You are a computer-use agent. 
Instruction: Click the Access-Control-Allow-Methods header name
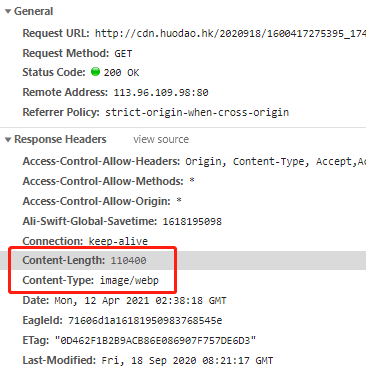103,181
